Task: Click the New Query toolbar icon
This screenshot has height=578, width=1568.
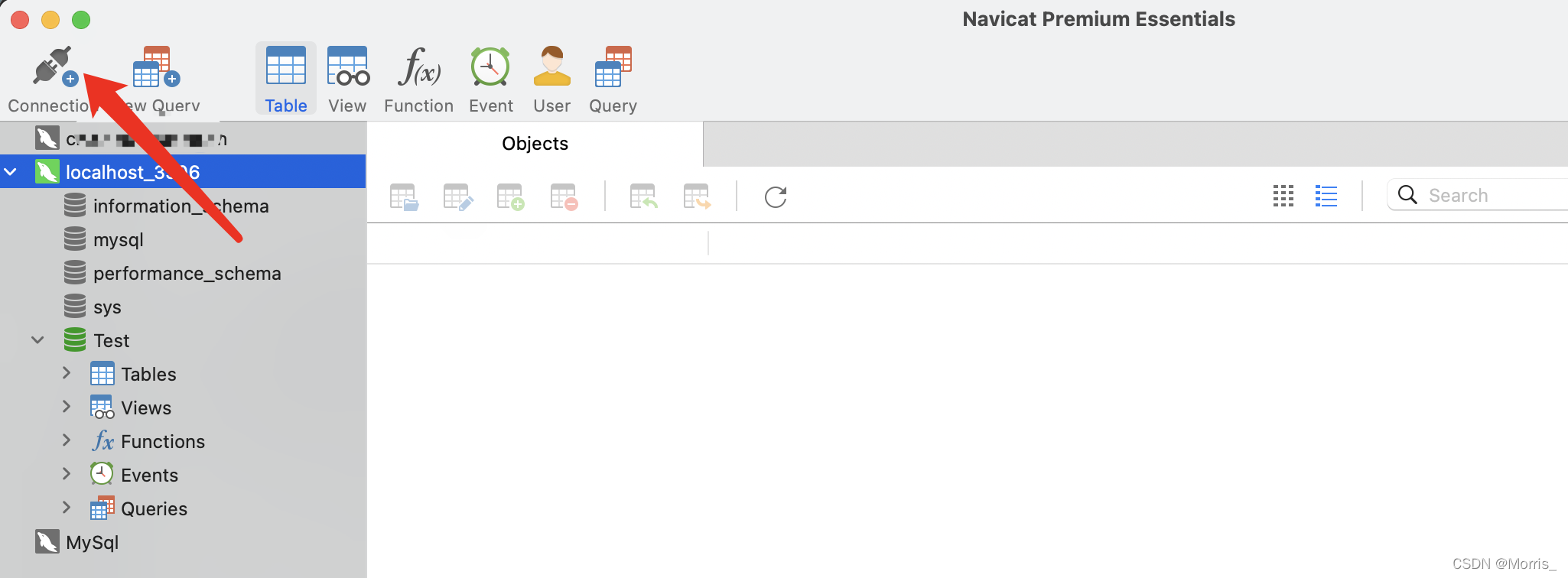Action: (x=156, y=67)
